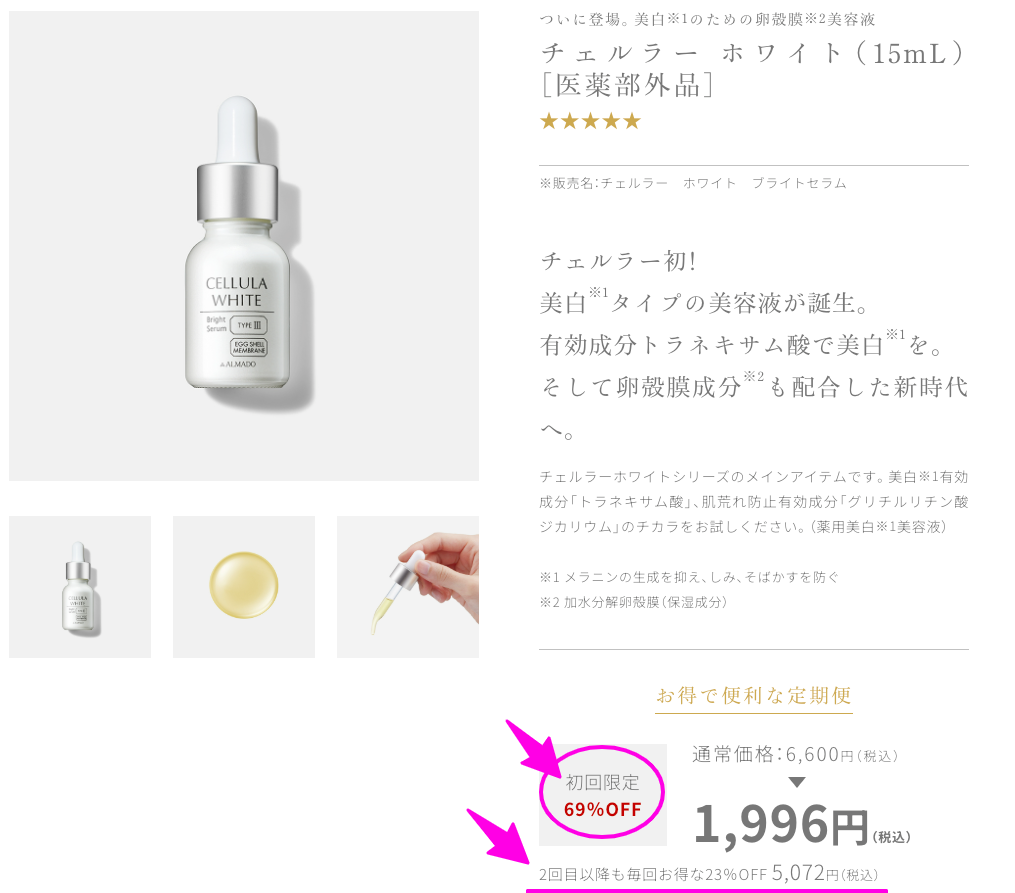Screen dimensions: 1015x893
Task: Click the TYPE III label on the bottle
Action: (x=249, y=325)
